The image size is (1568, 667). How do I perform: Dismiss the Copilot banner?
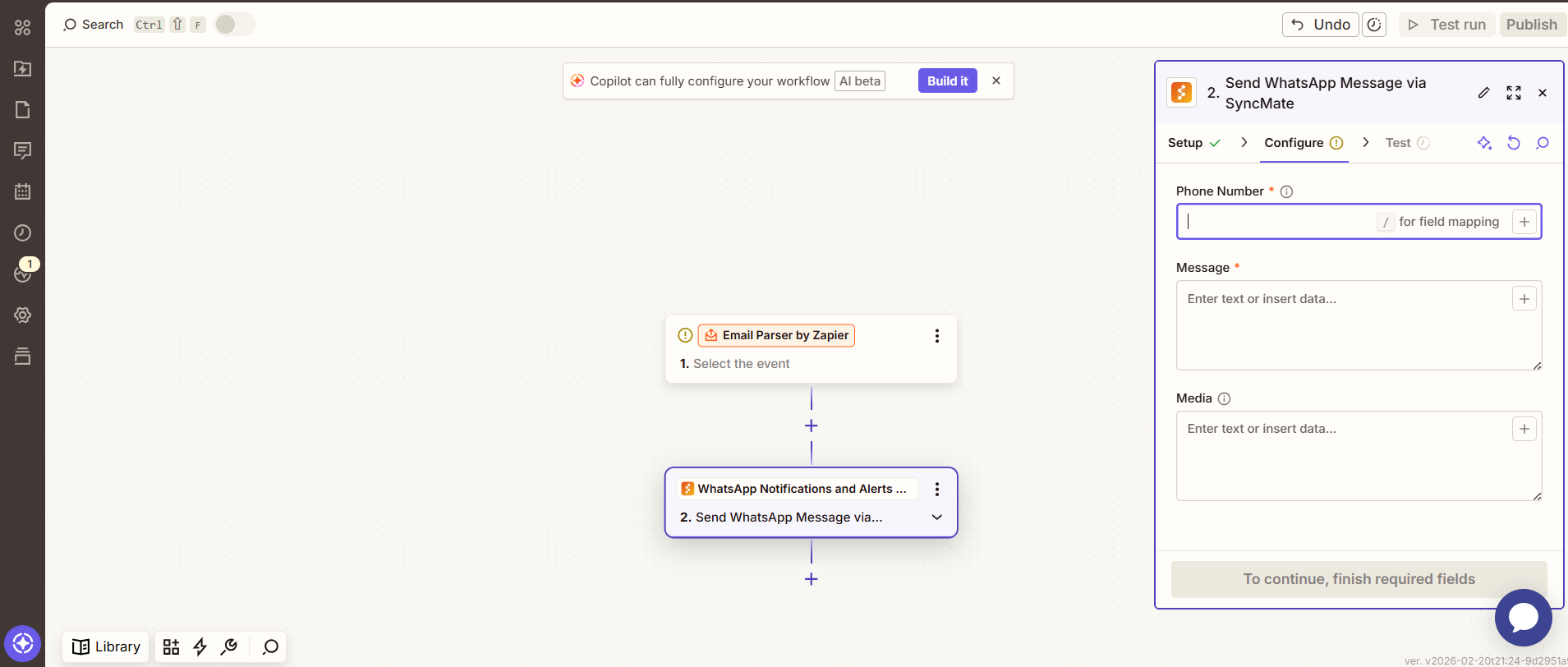(996, 80)
